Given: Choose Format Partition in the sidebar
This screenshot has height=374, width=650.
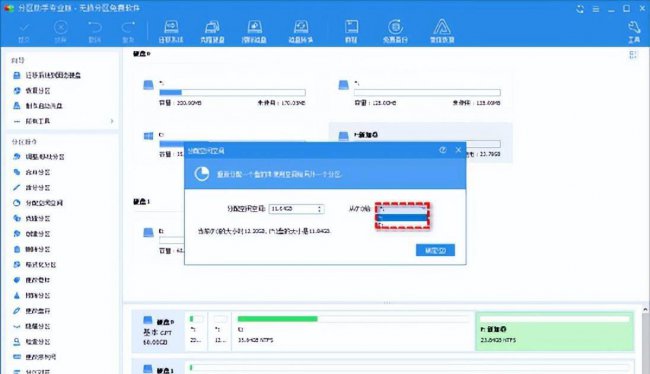Looking at the screenshot, I should tap(34, 265).
